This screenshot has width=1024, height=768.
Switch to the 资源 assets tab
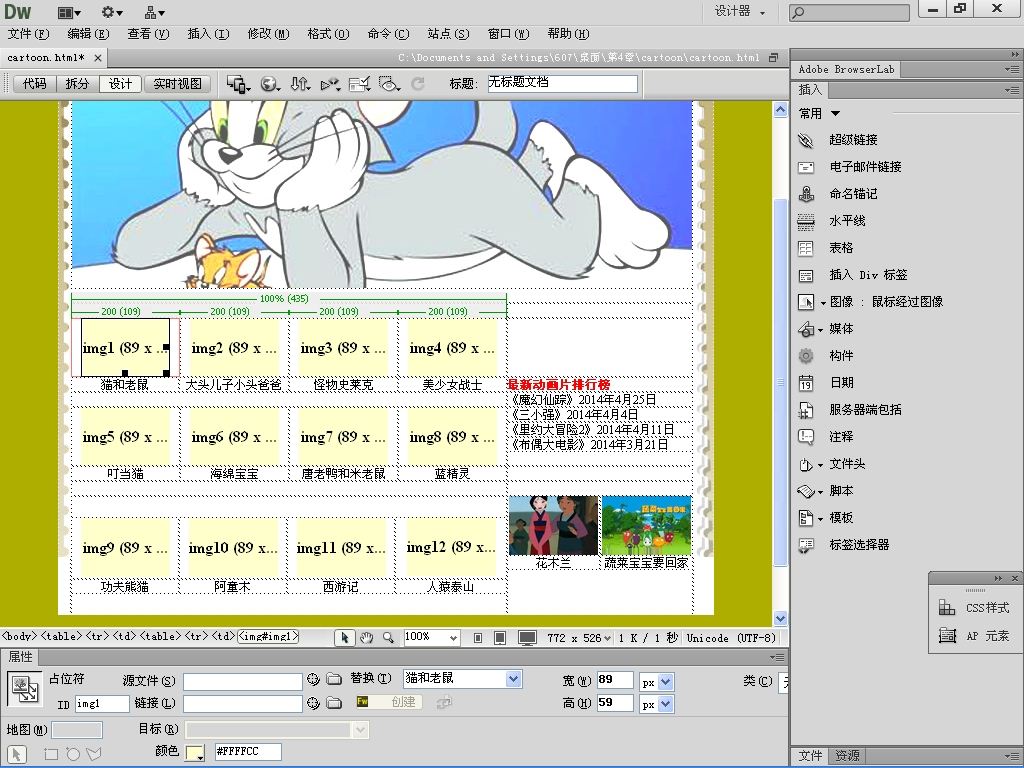[x=847, y=756]
